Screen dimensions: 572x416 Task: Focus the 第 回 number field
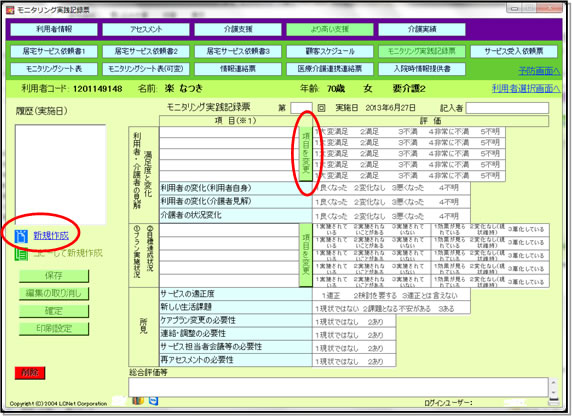pyautogui.click(x=301, y=108)
